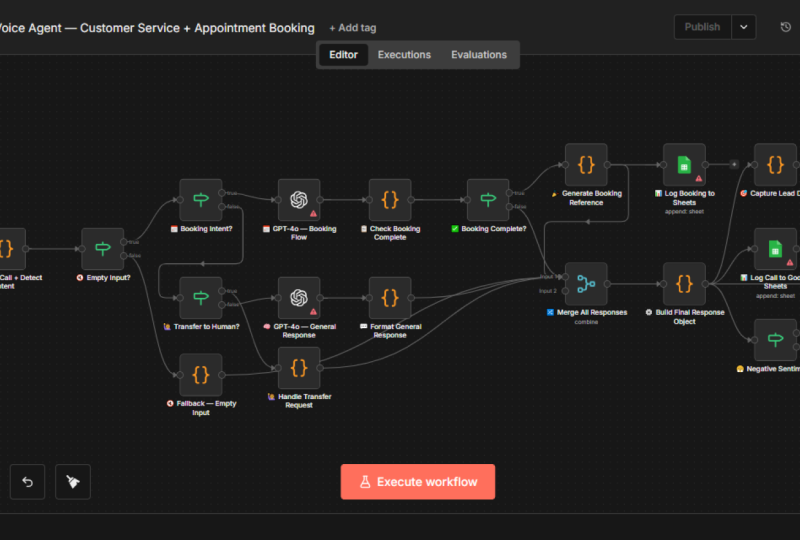Click the Booking Intent? switch node
The height and width of the screenshot is (540, 800).
(x=201, y=200)
